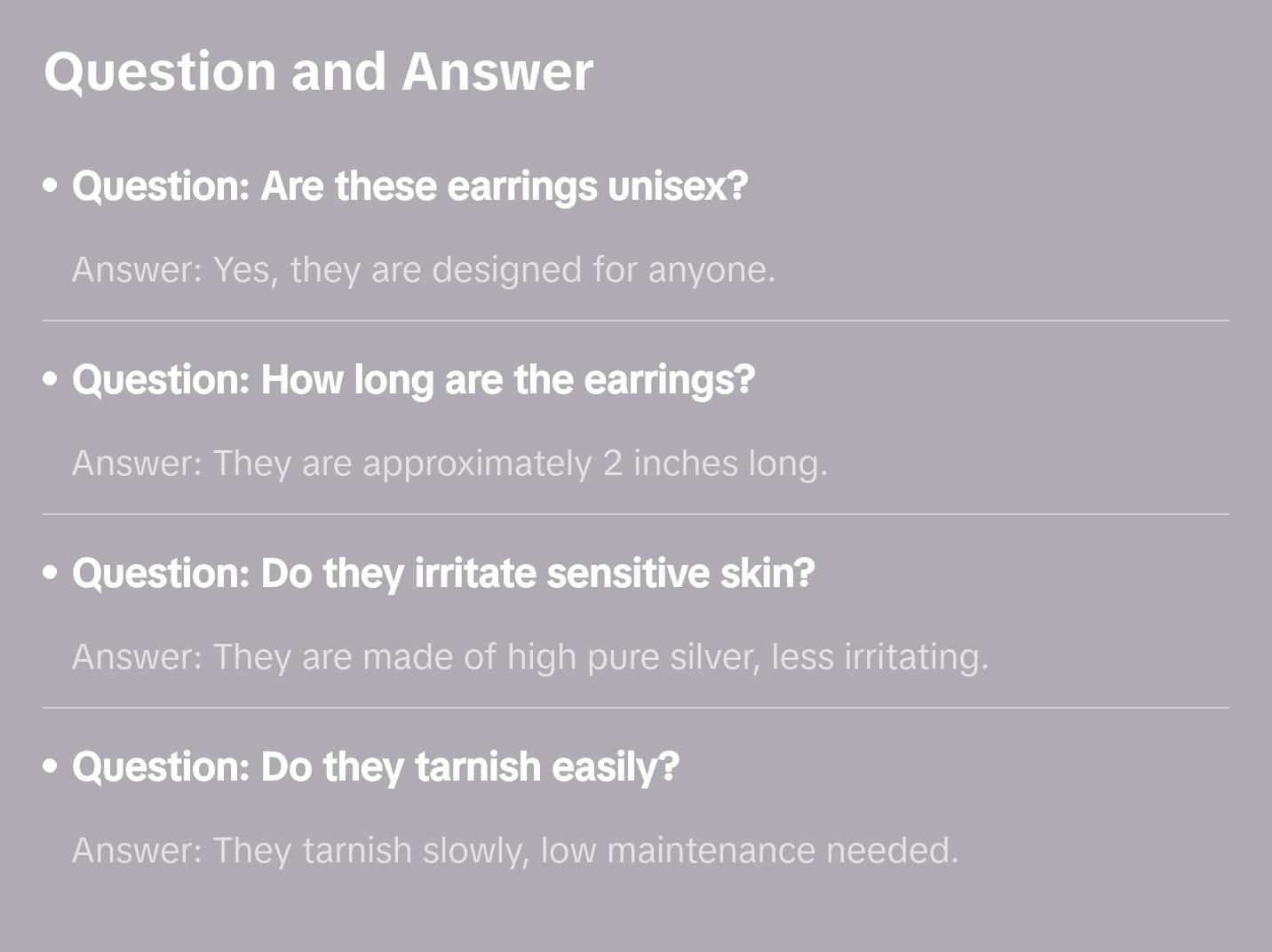This screenshot has width=1272, height=952.
Task: Click the "Question and Answer" heading
Action: (x=318, y=71)
